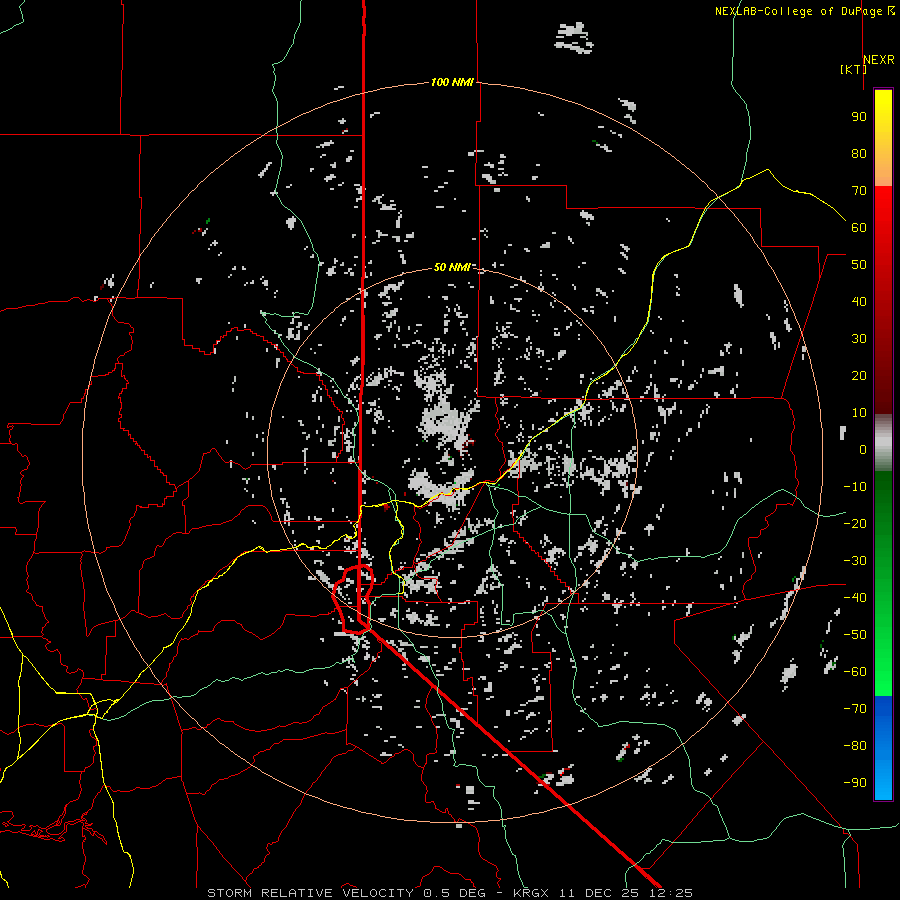Click the 60 value on the velocity scale
This screenshot has height=900, width=900.
tap(859, 228)
